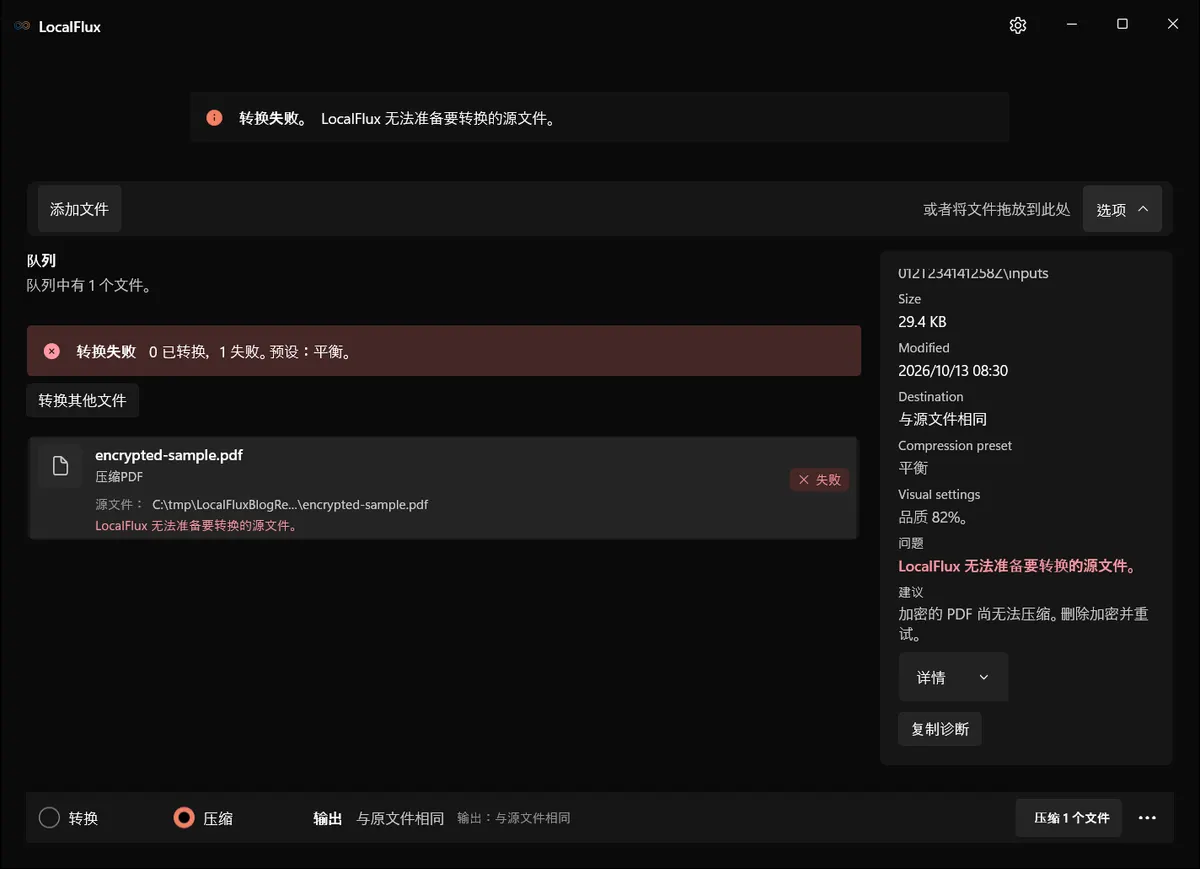Click the 添加文件 button
Screen dimensions: 1200x869
coord(79,209)
